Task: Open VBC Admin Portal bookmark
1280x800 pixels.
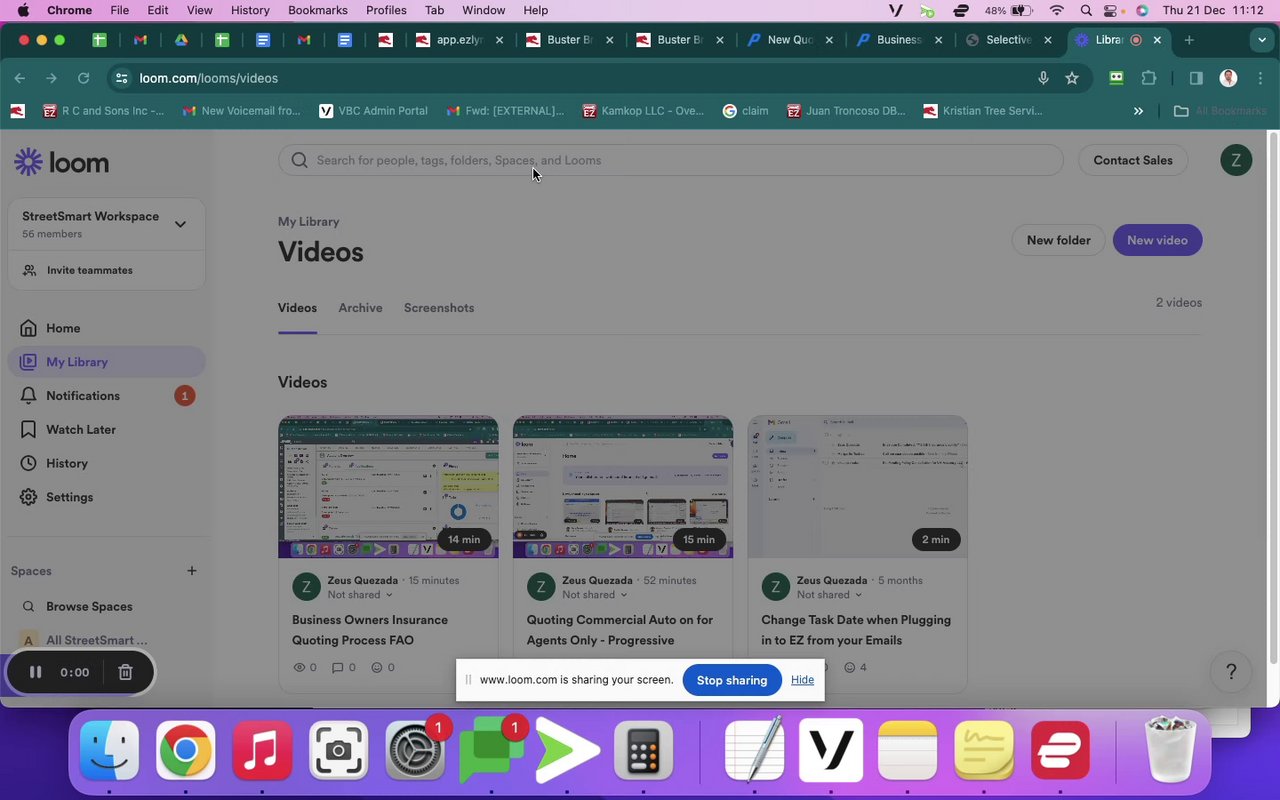Action: click(x=373, y=111)
